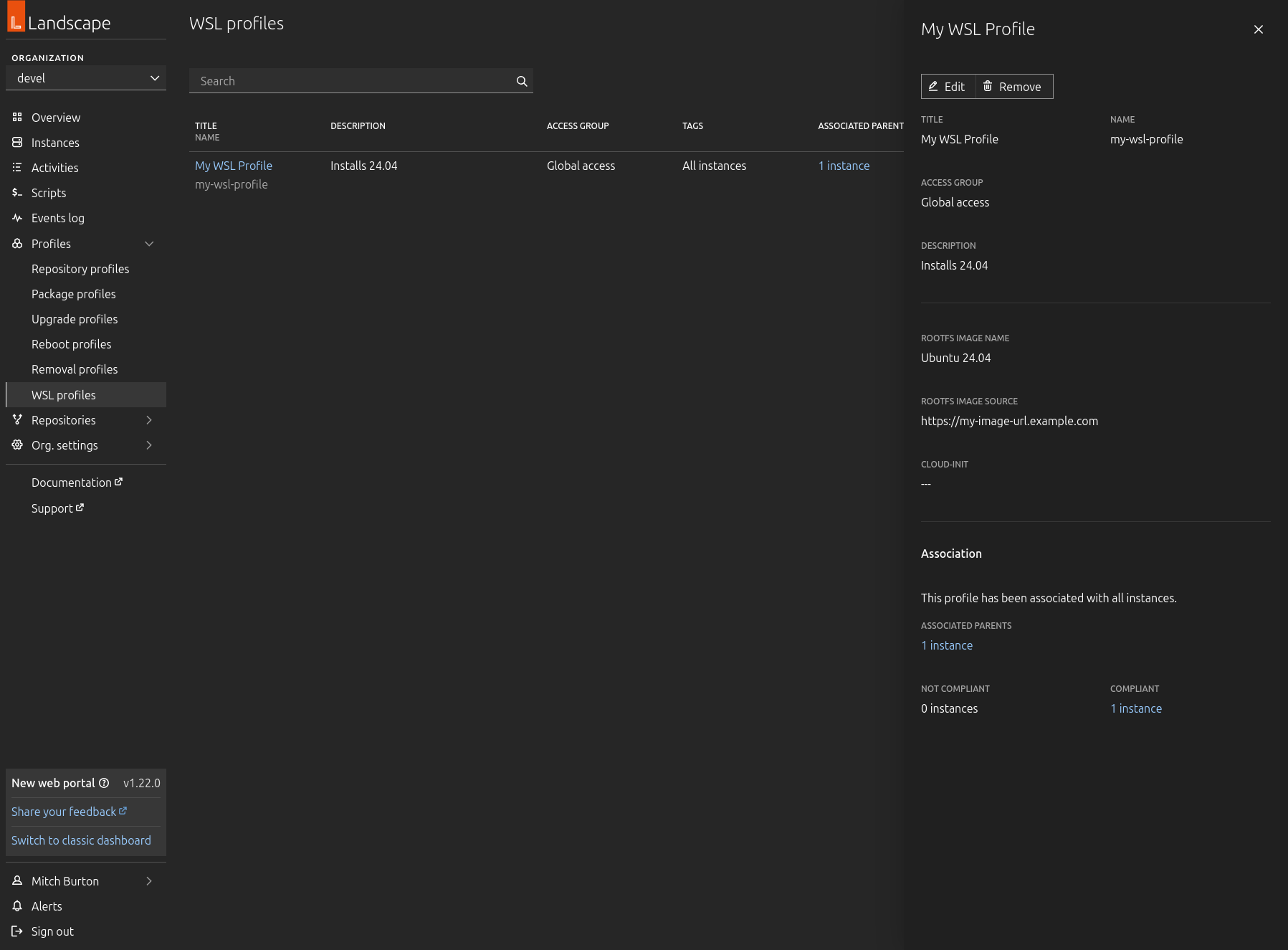Image resolution: width=1288 pixels, height=950 pixels.
Task: Click the help icon beside New web portal
Action: [x=104, y=783]
